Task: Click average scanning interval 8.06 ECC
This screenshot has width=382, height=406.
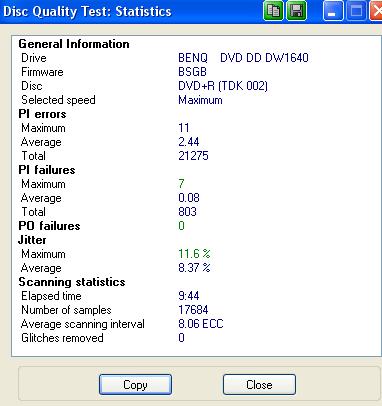Action: (201, 324)
